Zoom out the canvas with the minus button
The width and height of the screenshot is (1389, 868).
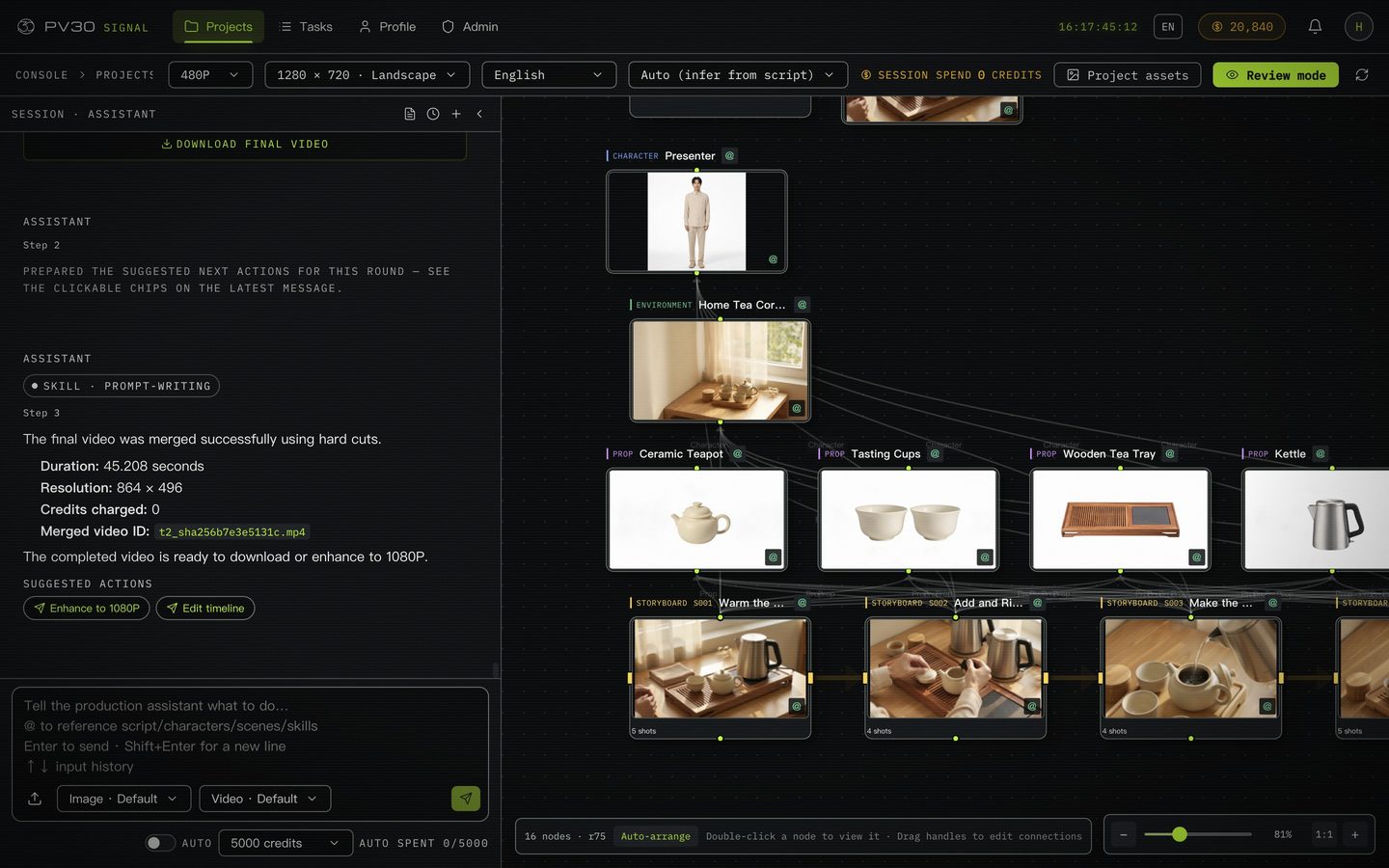1124,834
